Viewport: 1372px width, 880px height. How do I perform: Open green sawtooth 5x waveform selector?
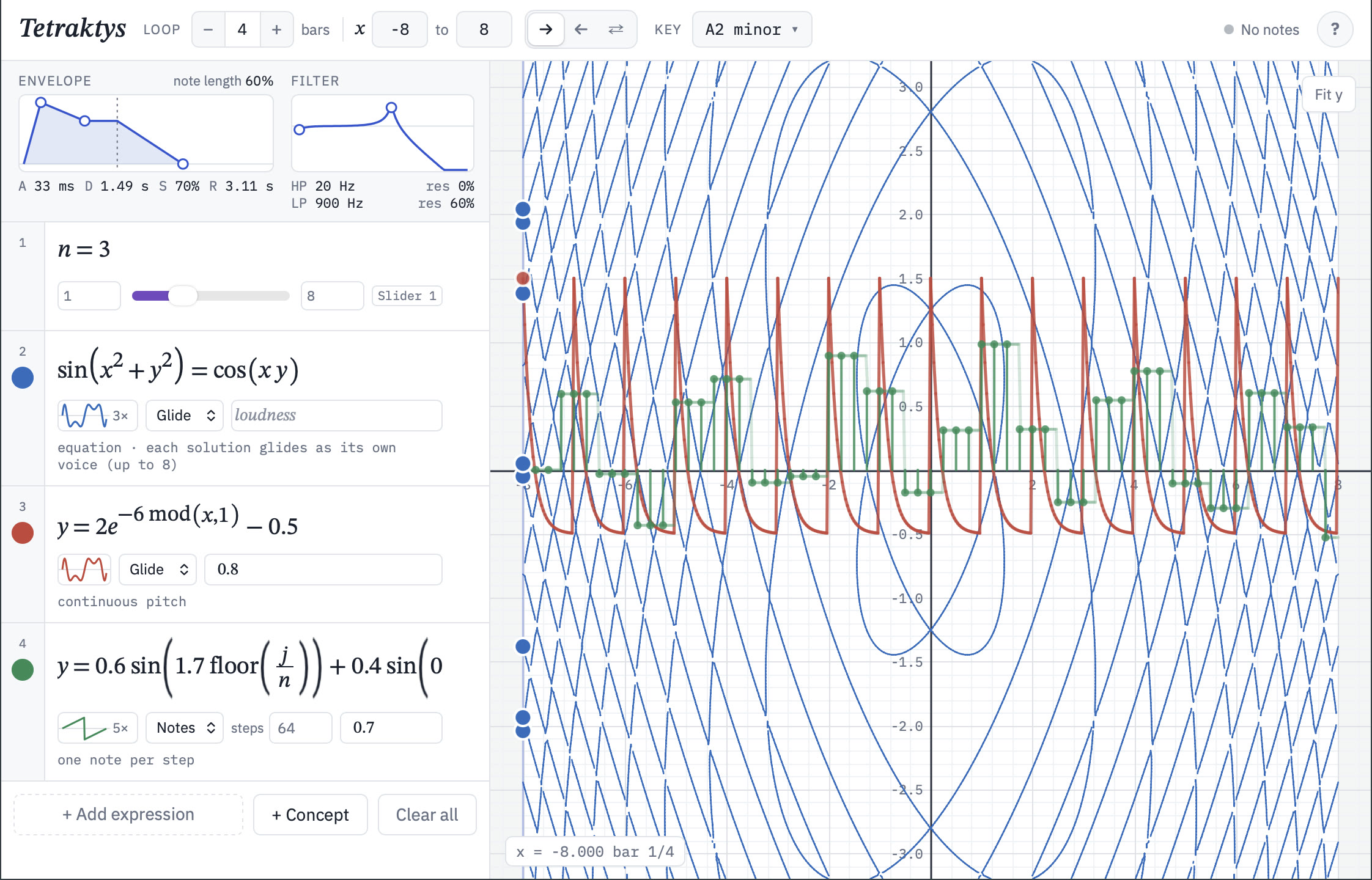click(98, 728)
